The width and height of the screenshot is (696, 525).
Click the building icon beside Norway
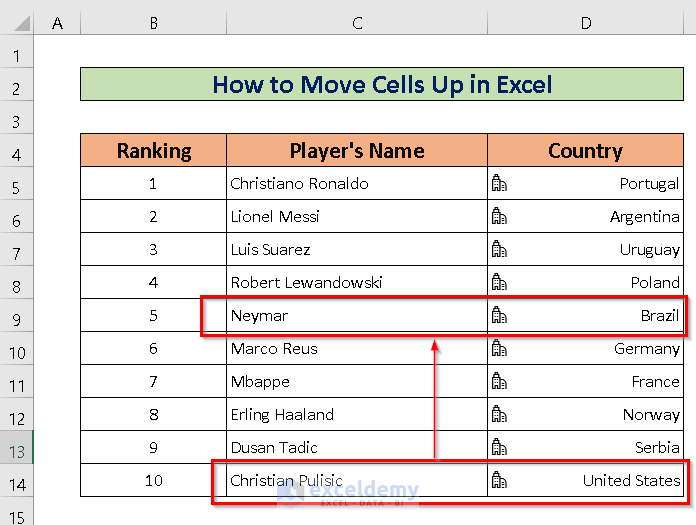[x=499, y=414]
